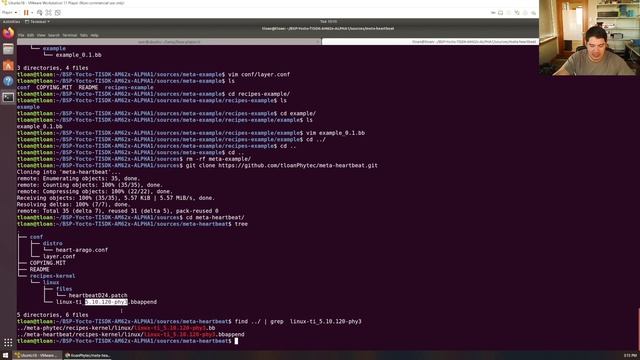Open the terminal Edit menu

click(31, 36)
